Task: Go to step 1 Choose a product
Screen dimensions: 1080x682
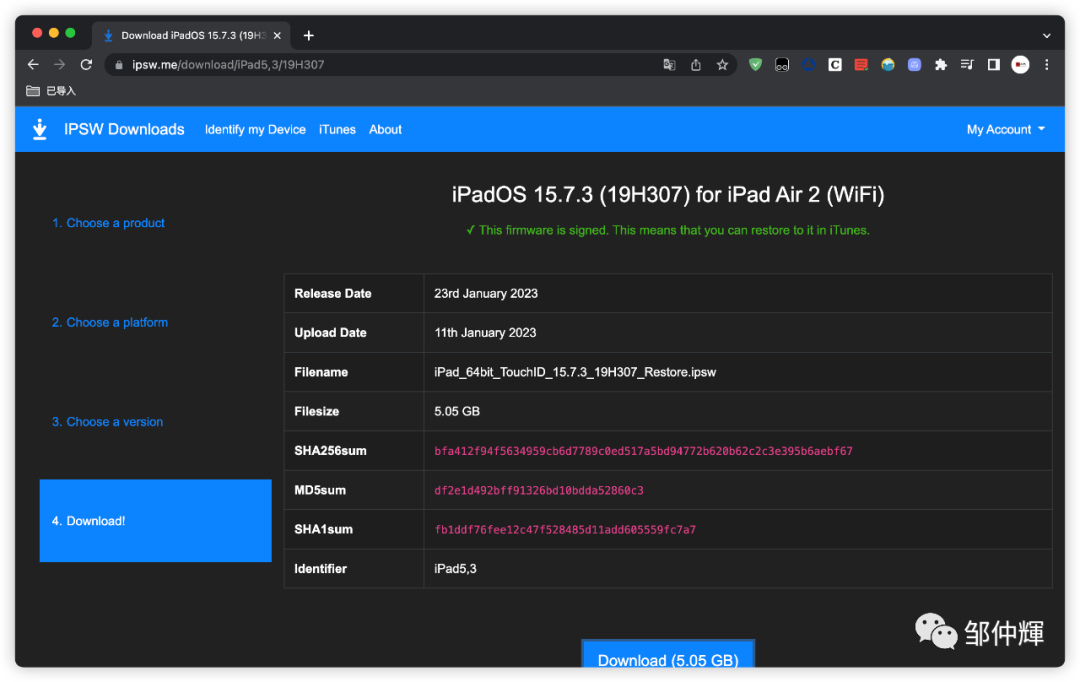Action: click(x=108, y=223)
